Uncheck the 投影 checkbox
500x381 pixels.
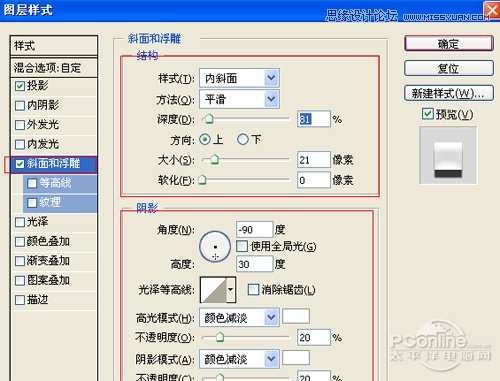click(20, 86)
